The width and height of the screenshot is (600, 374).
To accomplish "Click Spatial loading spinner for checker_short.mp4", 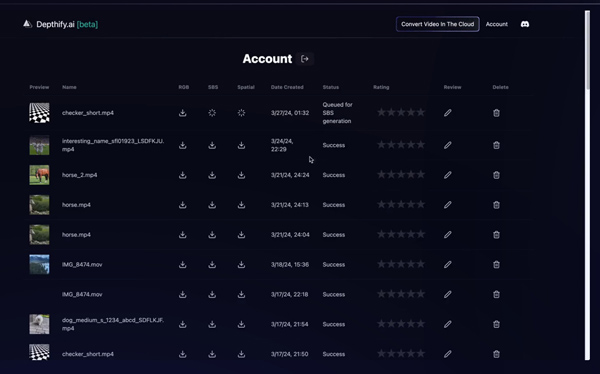I will pyautogui.click(x=241, y=113).
